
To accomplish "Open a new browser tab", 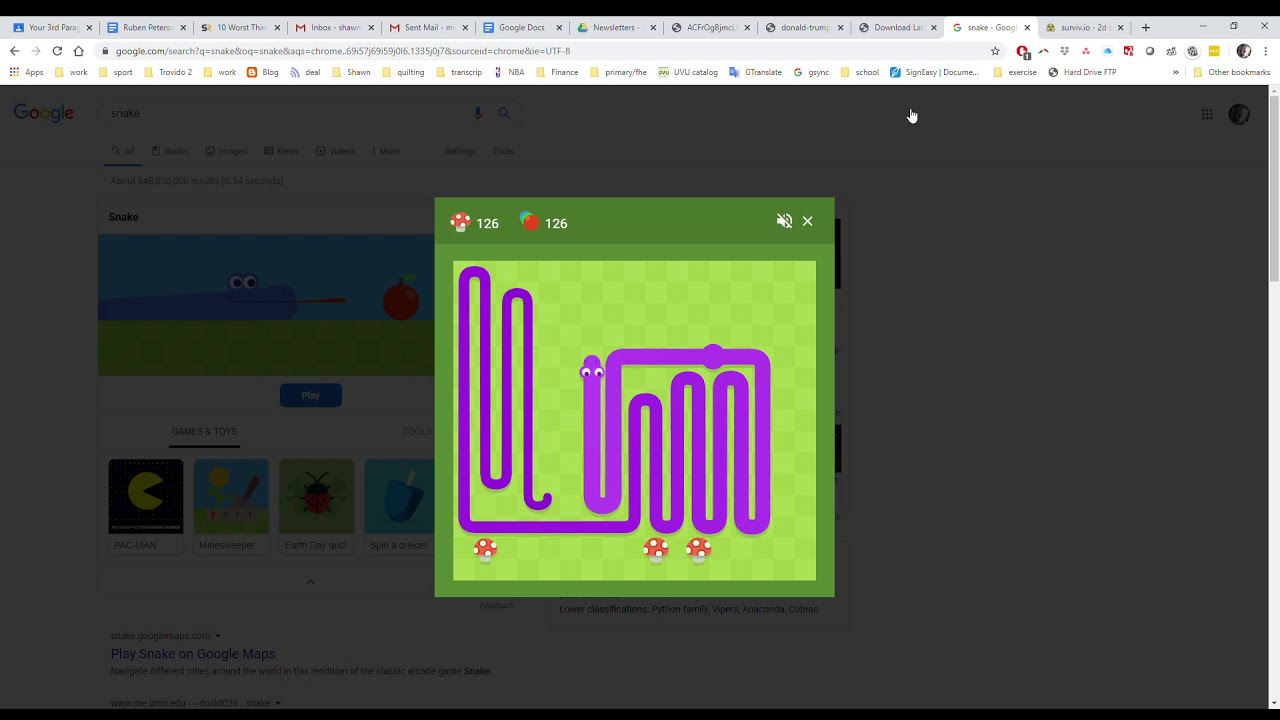I will [1146, 28].
